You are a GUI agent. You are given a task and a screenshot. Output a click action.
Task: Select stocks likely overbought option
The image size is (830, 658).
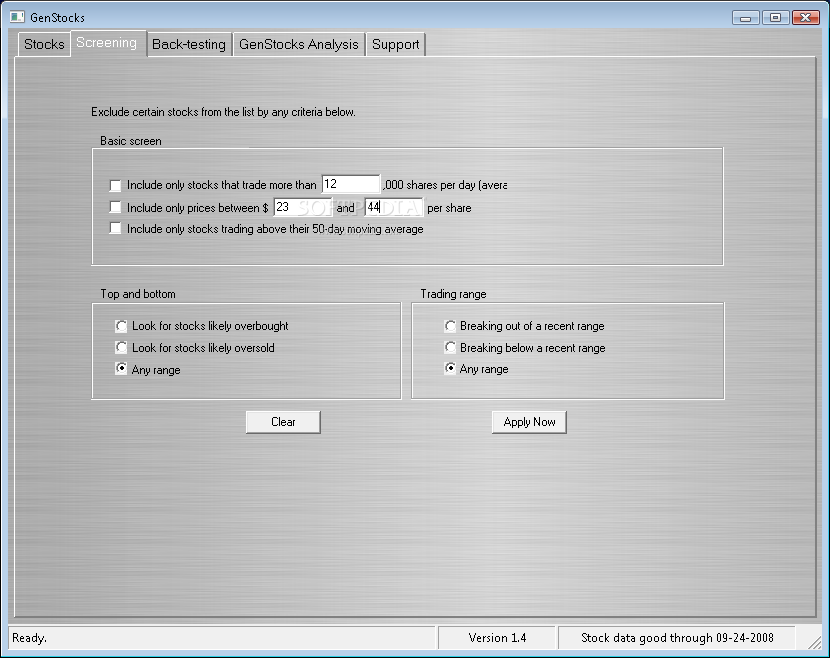[x=121, y=326]
